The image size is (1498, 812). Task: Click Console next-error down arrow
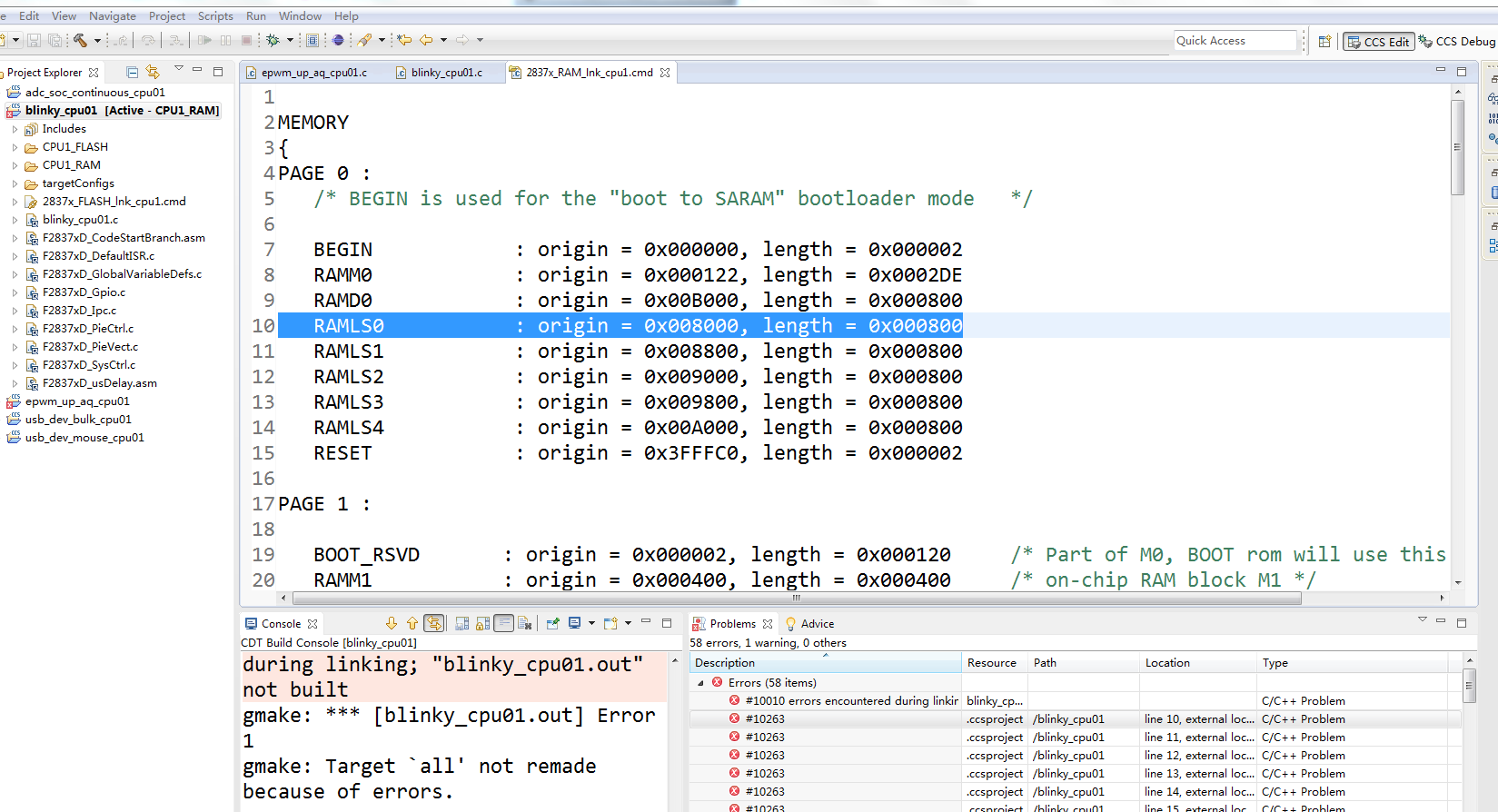click(x=392, y=623)
